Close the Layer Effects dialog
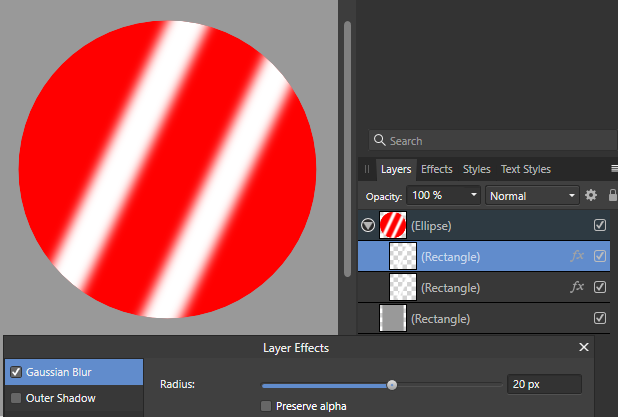Screen dimensions: 618x417 point(584,347)
